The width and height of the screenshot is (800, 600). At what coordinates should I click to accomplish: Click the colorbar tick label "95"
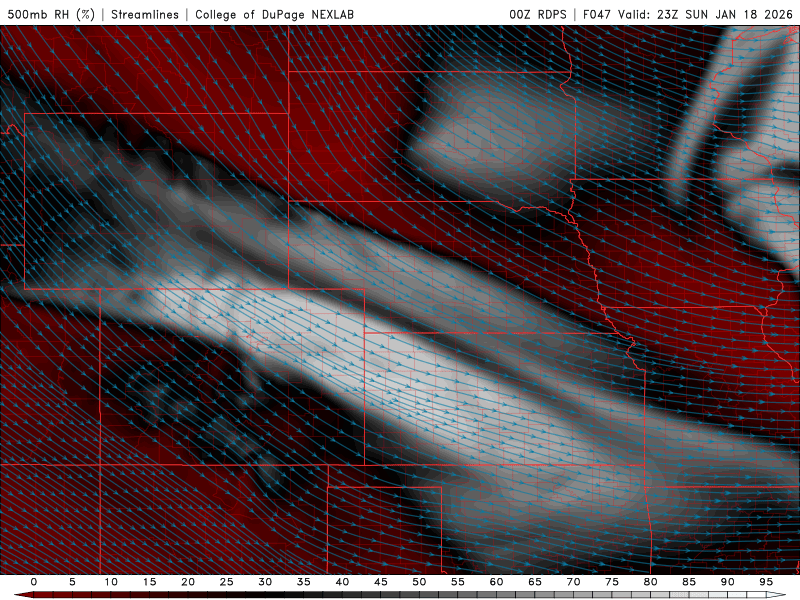[766, 582]
